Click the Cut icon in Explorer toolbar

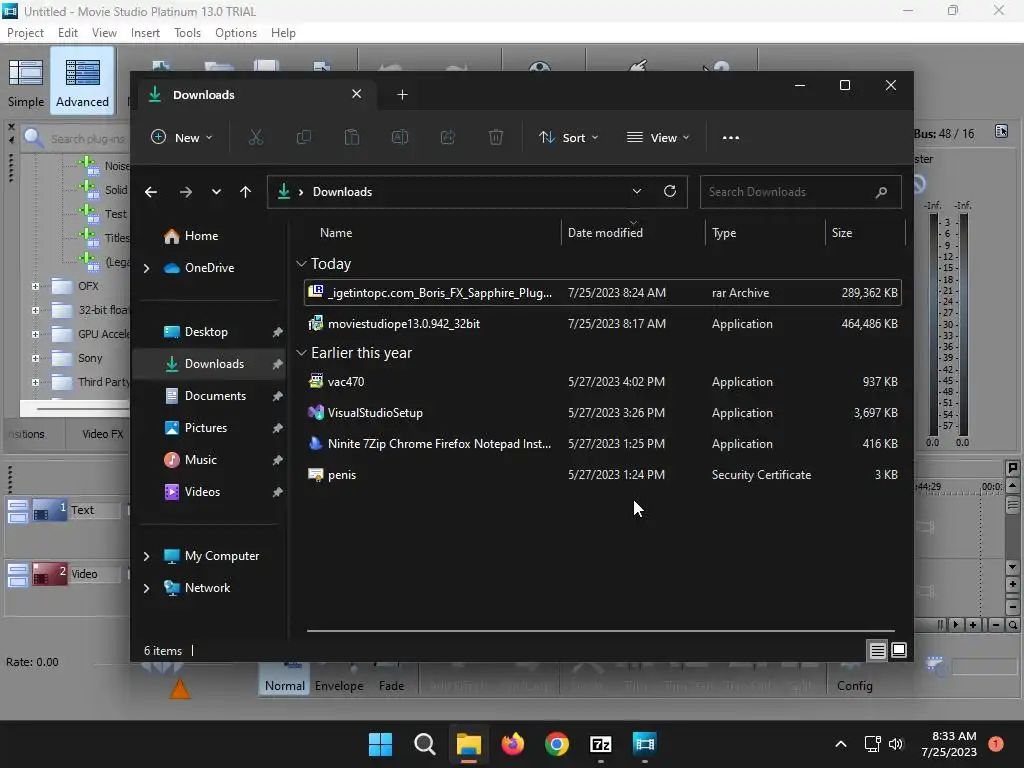tap(255, 137)
